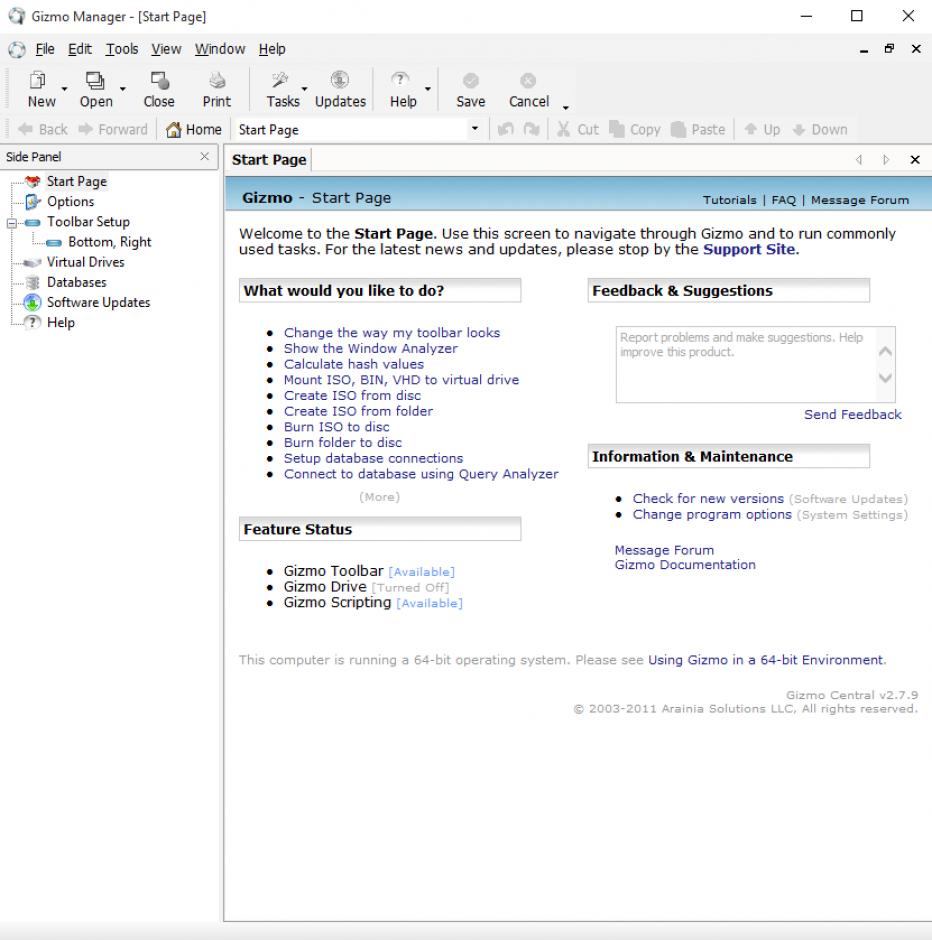
Task: Click the New toolbar icon
Action: (x=38, y=80)
